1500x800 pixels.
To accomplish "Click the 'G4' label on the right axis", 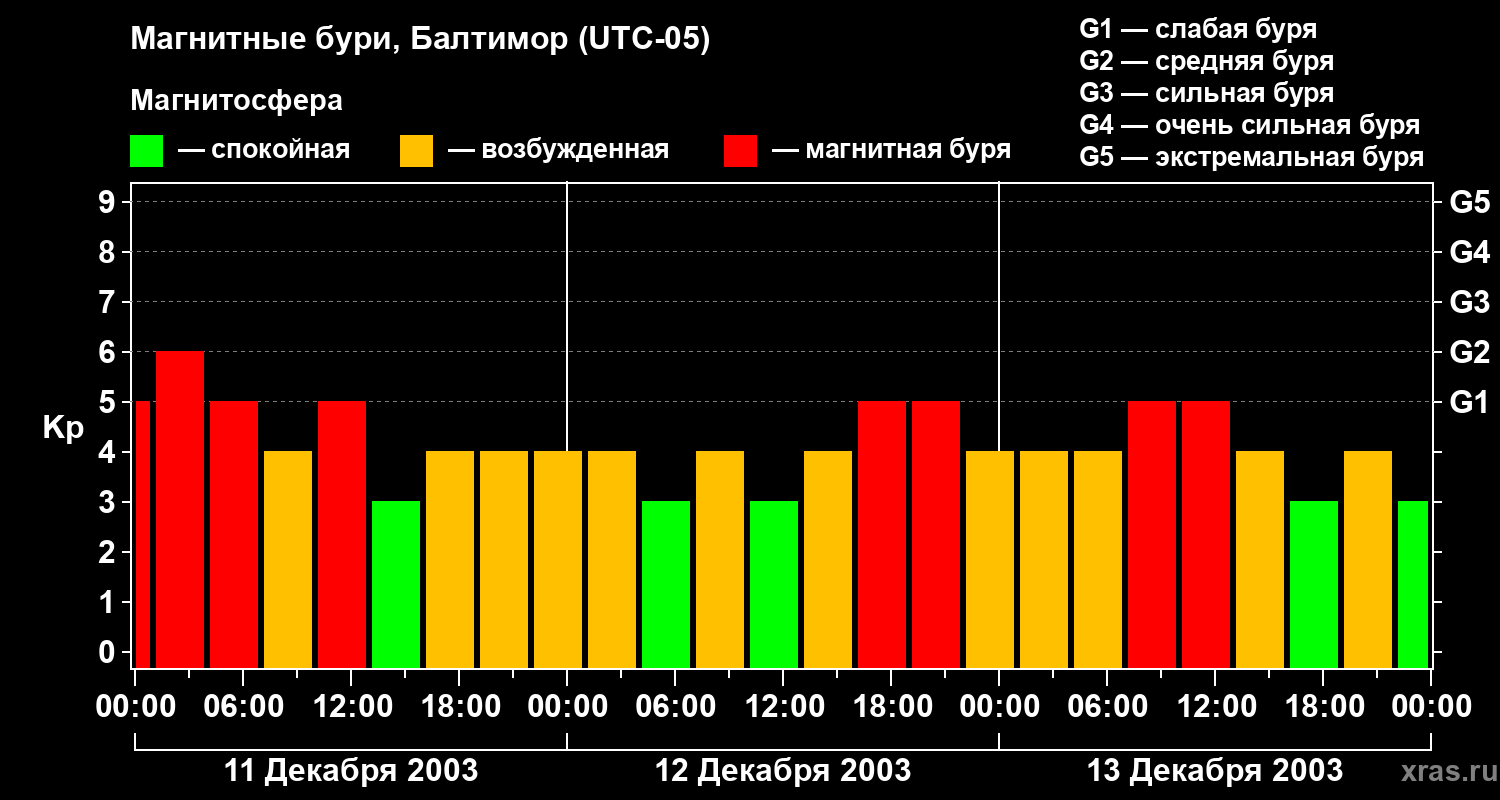I will [x=1469, y=252].
